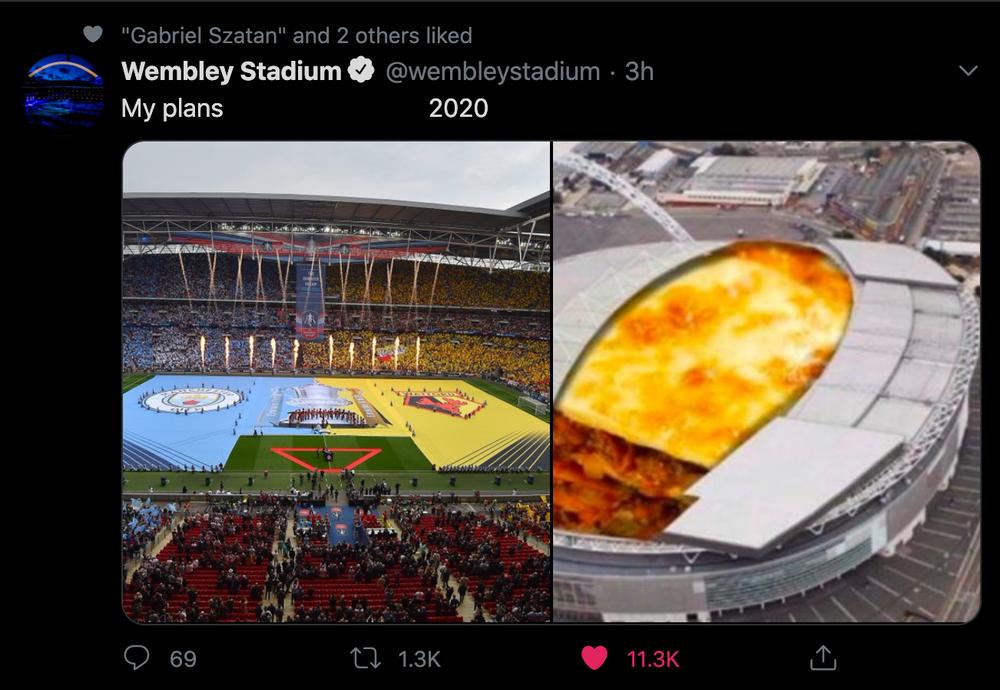Click the "2020" tweet text

tap(459, 108)
